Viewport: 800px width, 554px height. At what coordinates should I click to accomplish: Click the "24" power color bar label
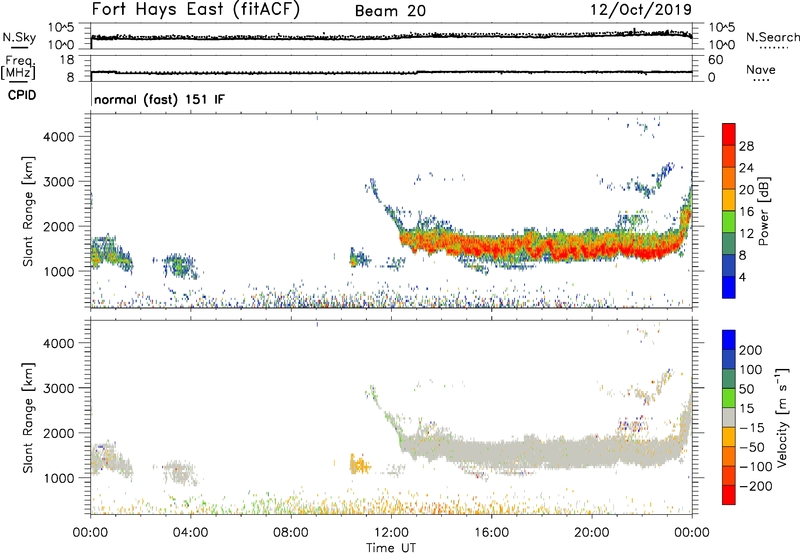coord(746,168)
